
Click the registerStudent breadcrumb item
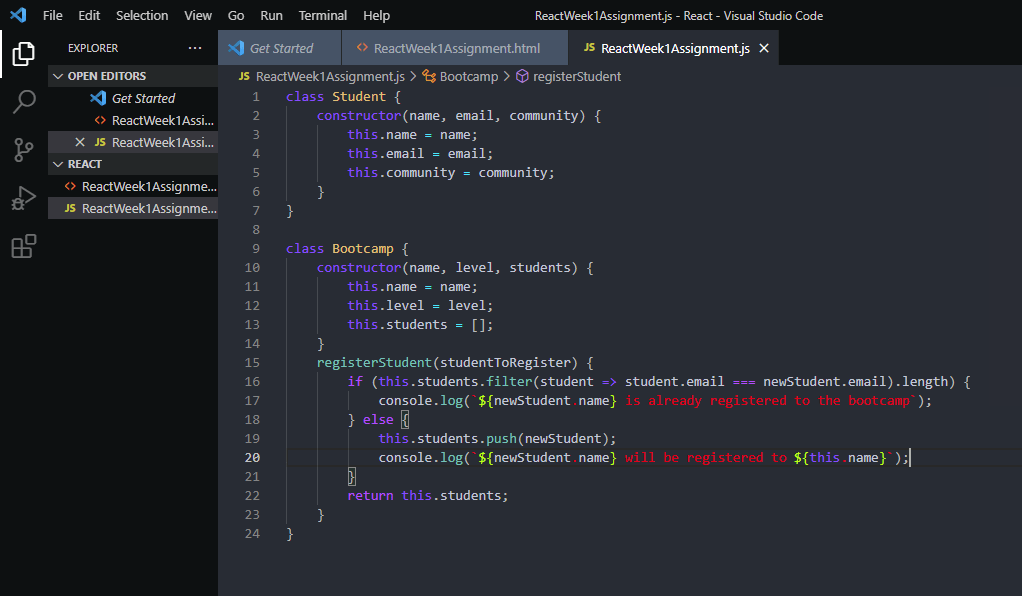(x=576, y=76)
